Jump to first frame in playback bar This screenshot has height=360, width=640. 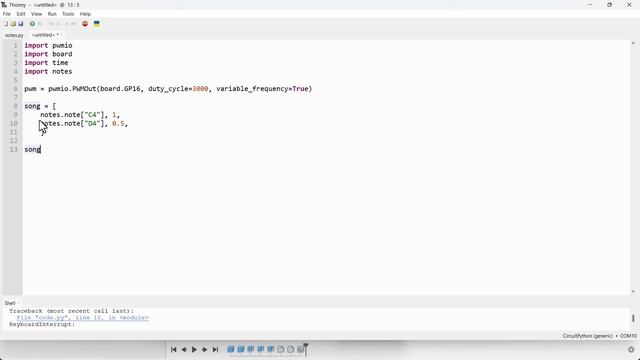point(173,349)
